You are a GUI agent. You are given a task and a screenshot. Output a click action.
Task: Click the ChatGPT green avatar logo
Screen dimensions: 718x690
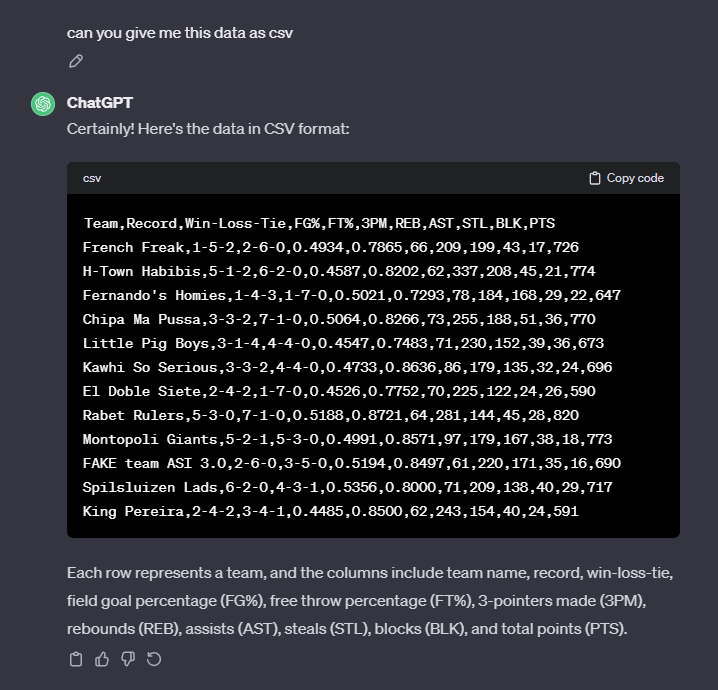43,104
